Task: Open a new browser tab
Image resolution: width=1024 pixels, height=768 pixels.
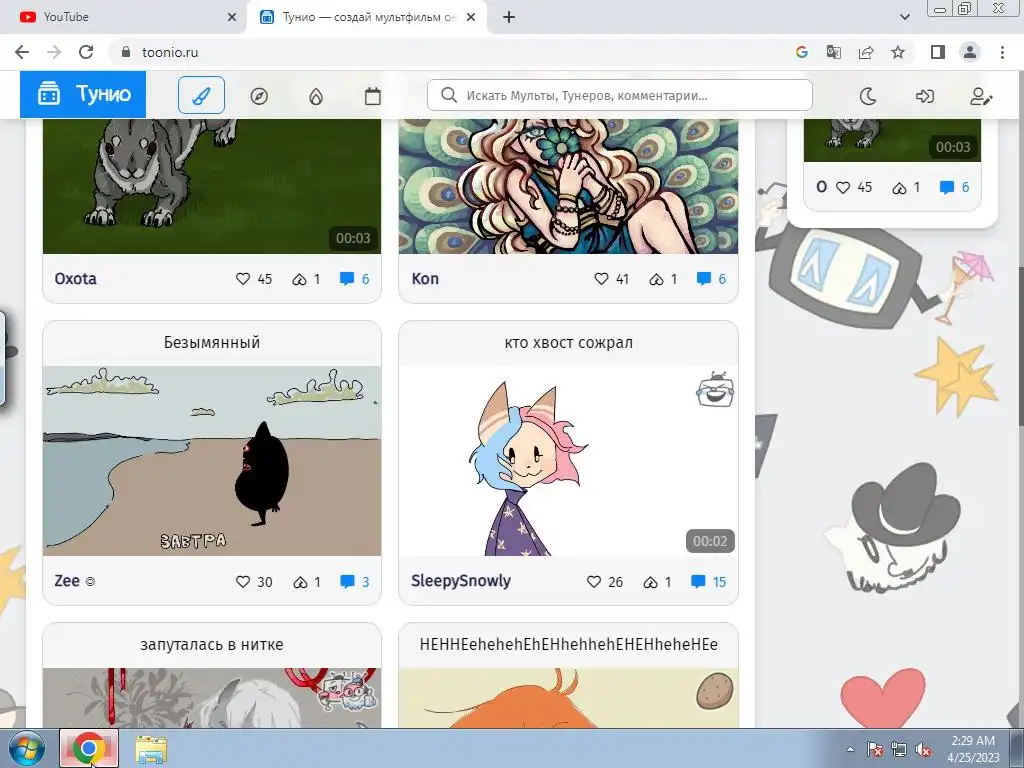Action: click(x=509, y=17)
